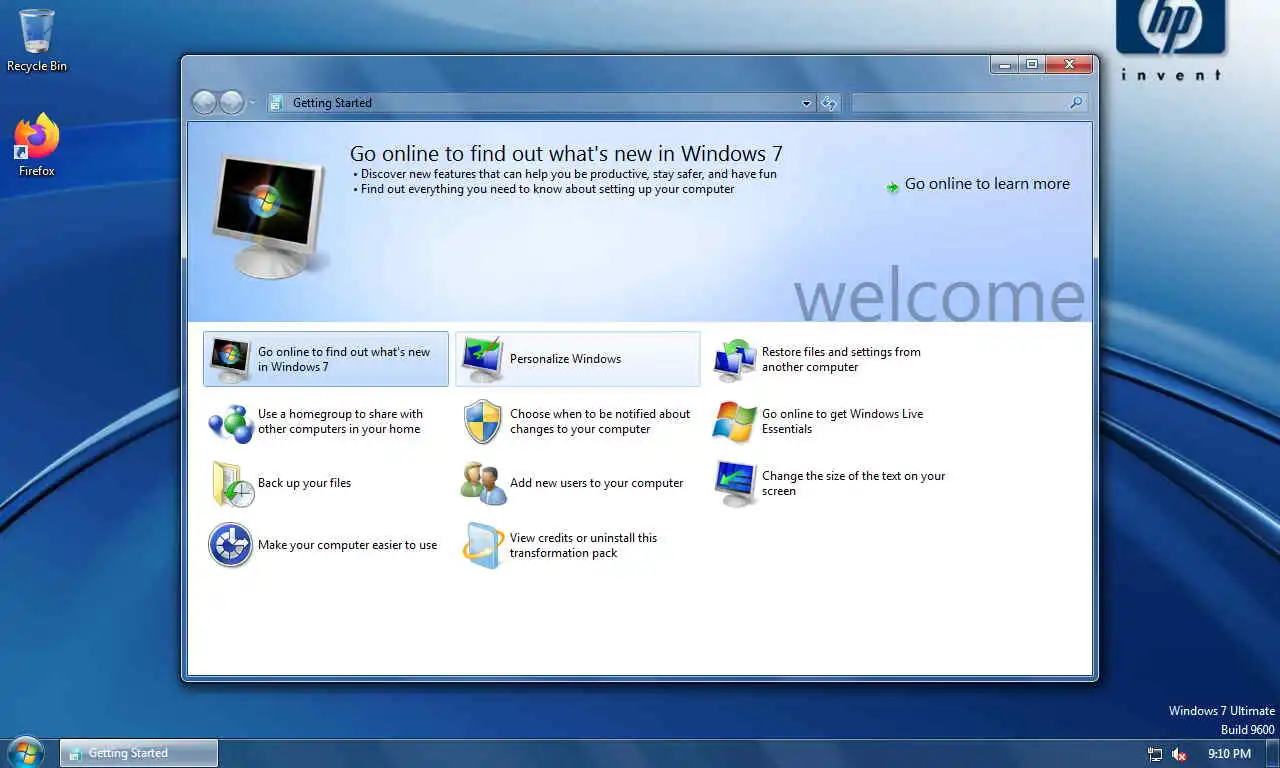Click the refresh button next to address bar
The width and height of the screenshot is (1280, 768).
coord(828,103)
